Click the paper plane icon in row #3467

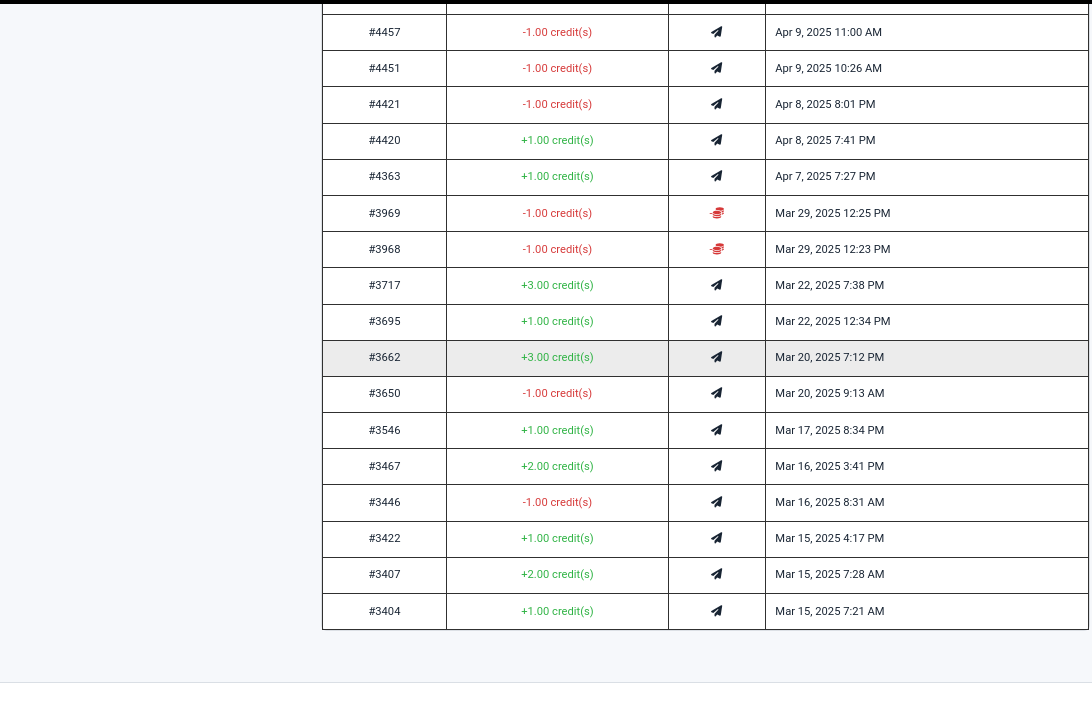(717, 466)
